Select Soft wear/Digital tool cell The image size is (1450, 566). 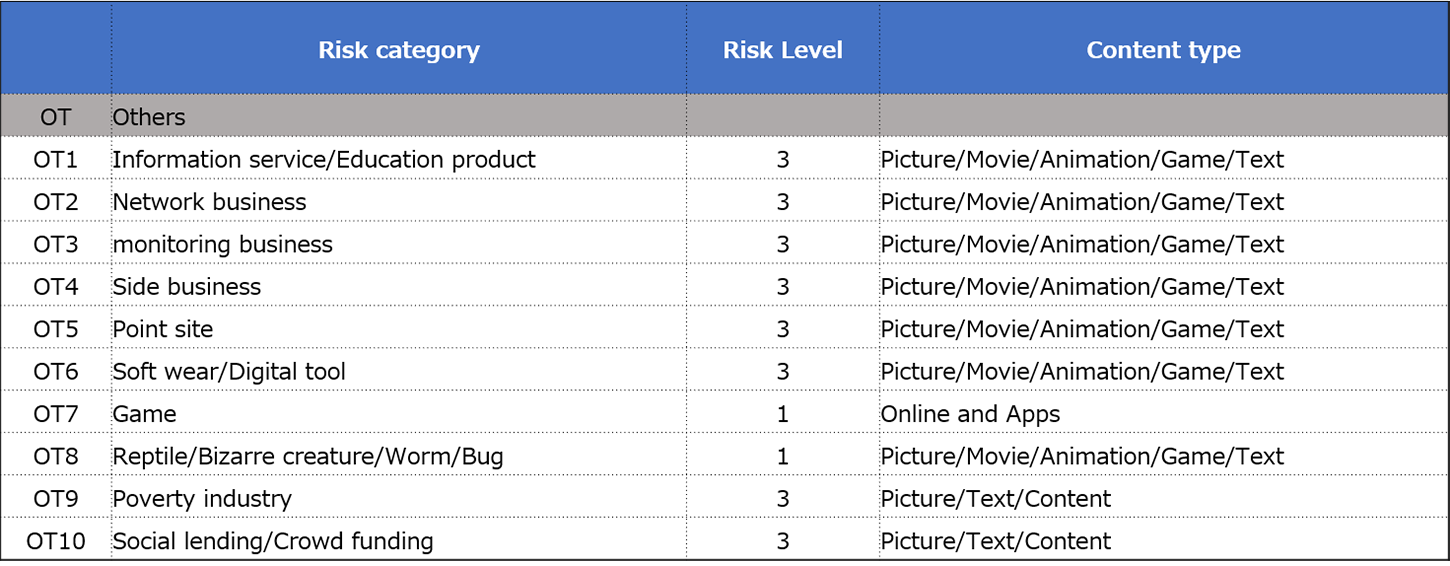pos(229,372)
